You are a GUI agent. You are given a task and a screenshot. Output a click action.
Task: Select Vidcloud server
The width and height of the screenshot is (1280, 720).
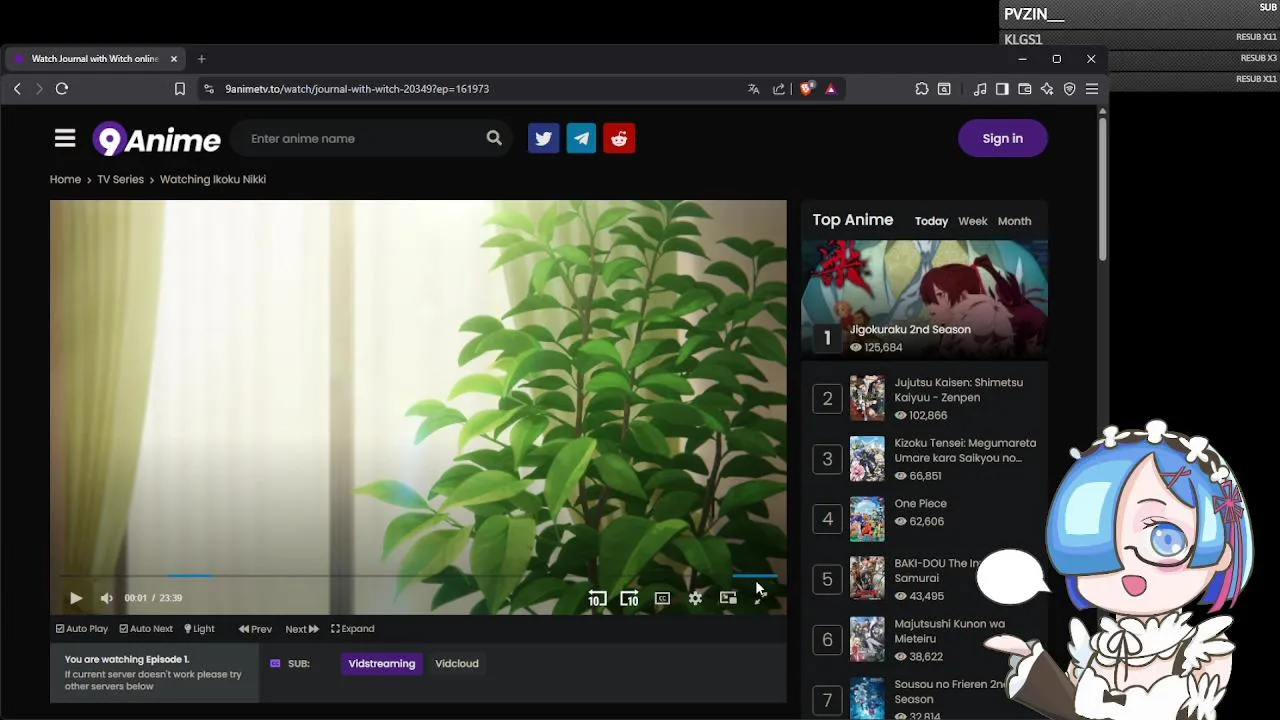click(457, 664)
